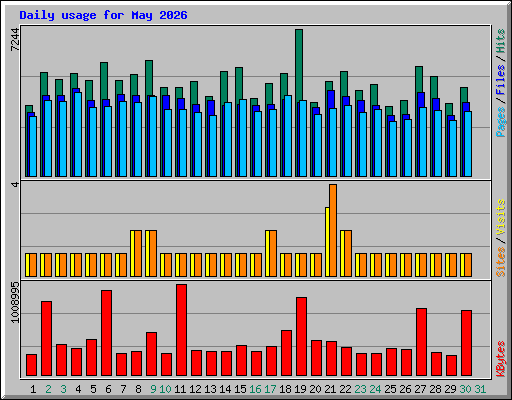512x400 pixels.
Task: Select the red KBytes bar for day 1
Action: tap(32, 365)
